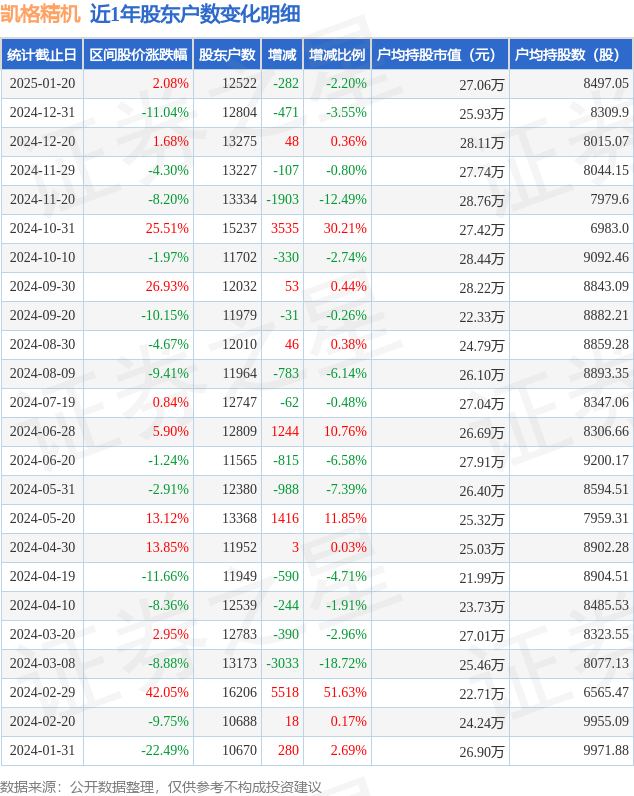The image size is (634, 796).
Task: Click the 数据来源 footer disclaimer text
Action: tap(160, 787)
